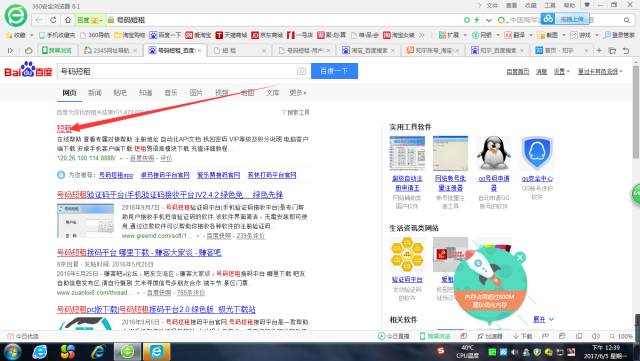
Task: Open the 极光下载站 result link
Action: click(156, 310)
